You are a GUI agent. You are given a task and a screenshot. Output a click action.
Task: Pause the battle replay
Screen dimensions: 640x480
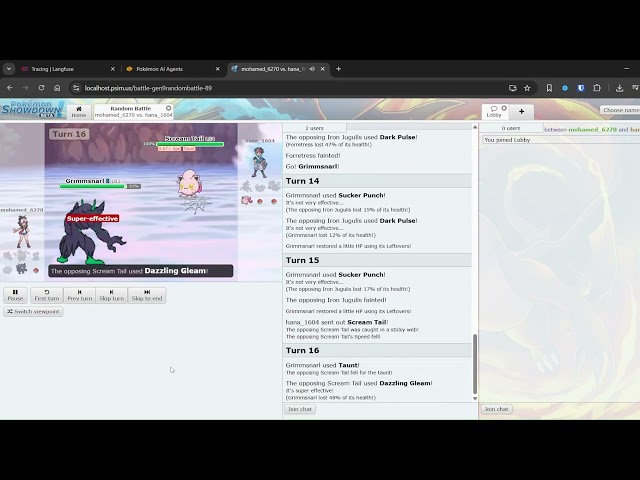[x=16, y=295]
